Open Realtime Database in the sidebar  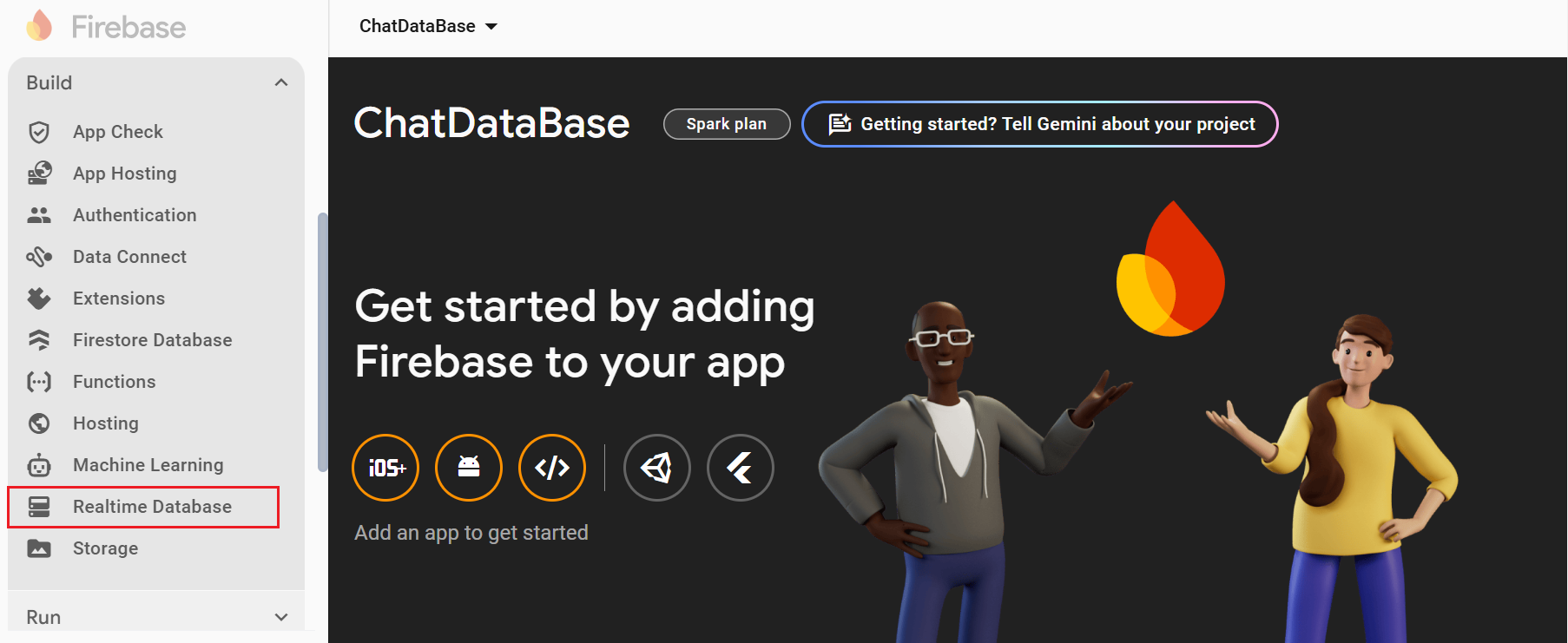tap(152, 507)
